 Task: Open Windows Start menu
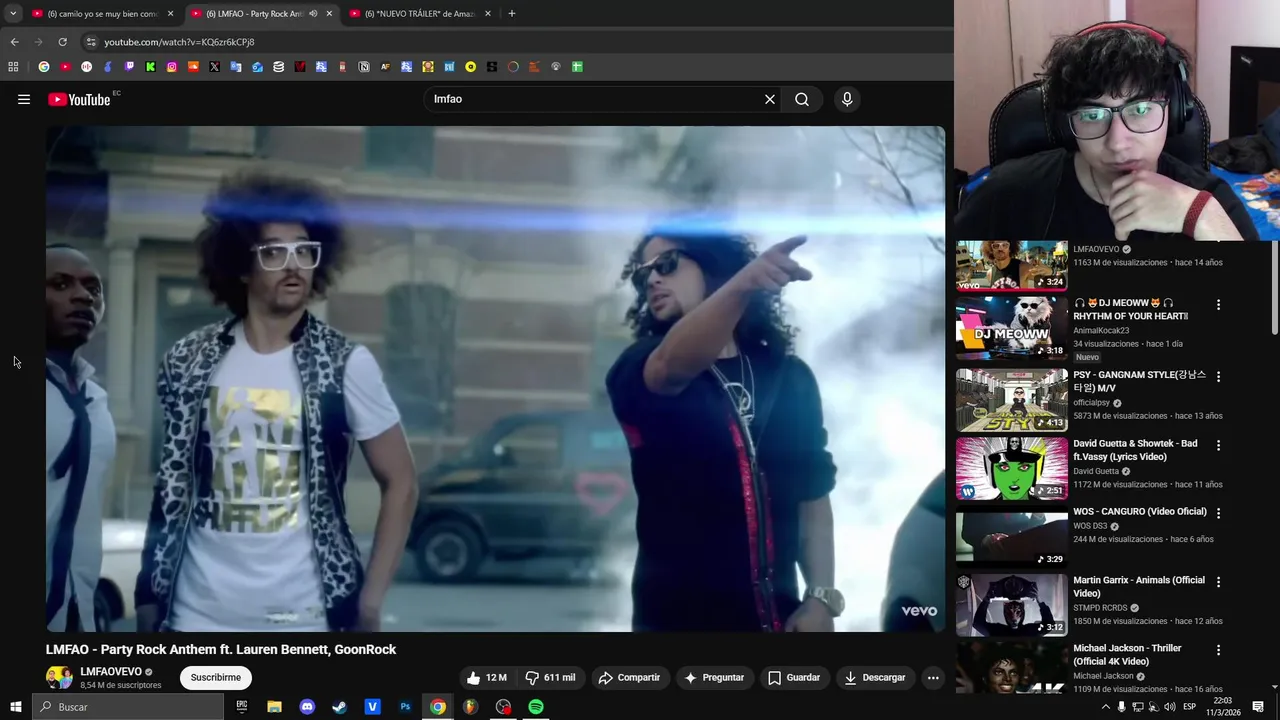[x=15, y=707]
